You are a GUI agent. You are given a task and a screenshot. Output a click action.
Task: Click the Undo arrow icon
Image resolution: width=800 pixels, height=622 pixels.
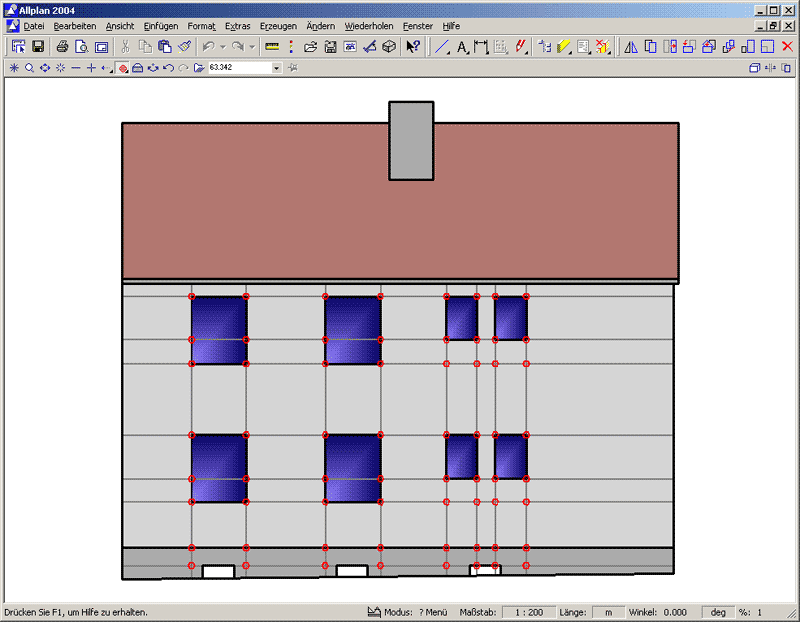point(207,47)
